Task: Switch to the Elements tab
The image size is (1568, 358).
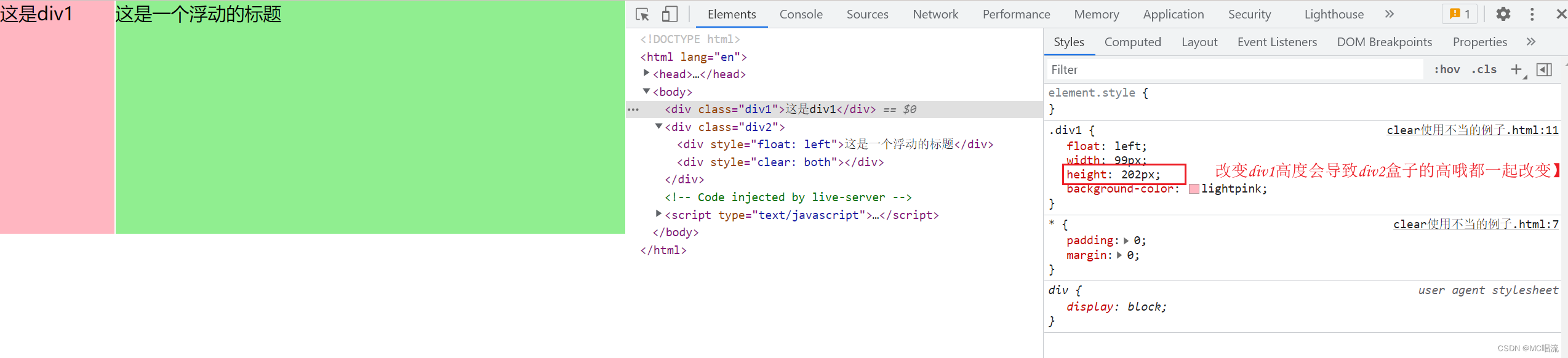Action: click(732, 14)
